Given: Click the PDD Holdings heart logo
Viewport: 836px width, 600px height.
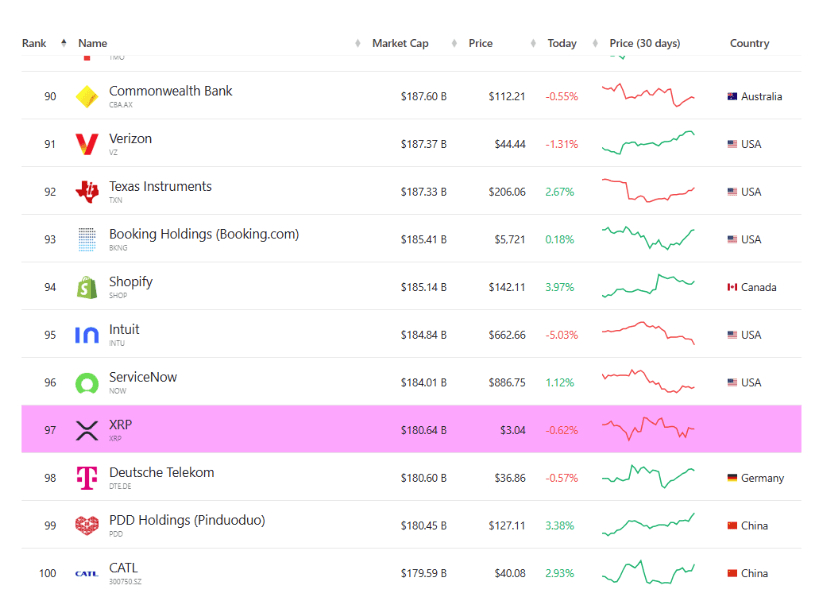Looking at the screenshot, I should click(x=87, y=526).
